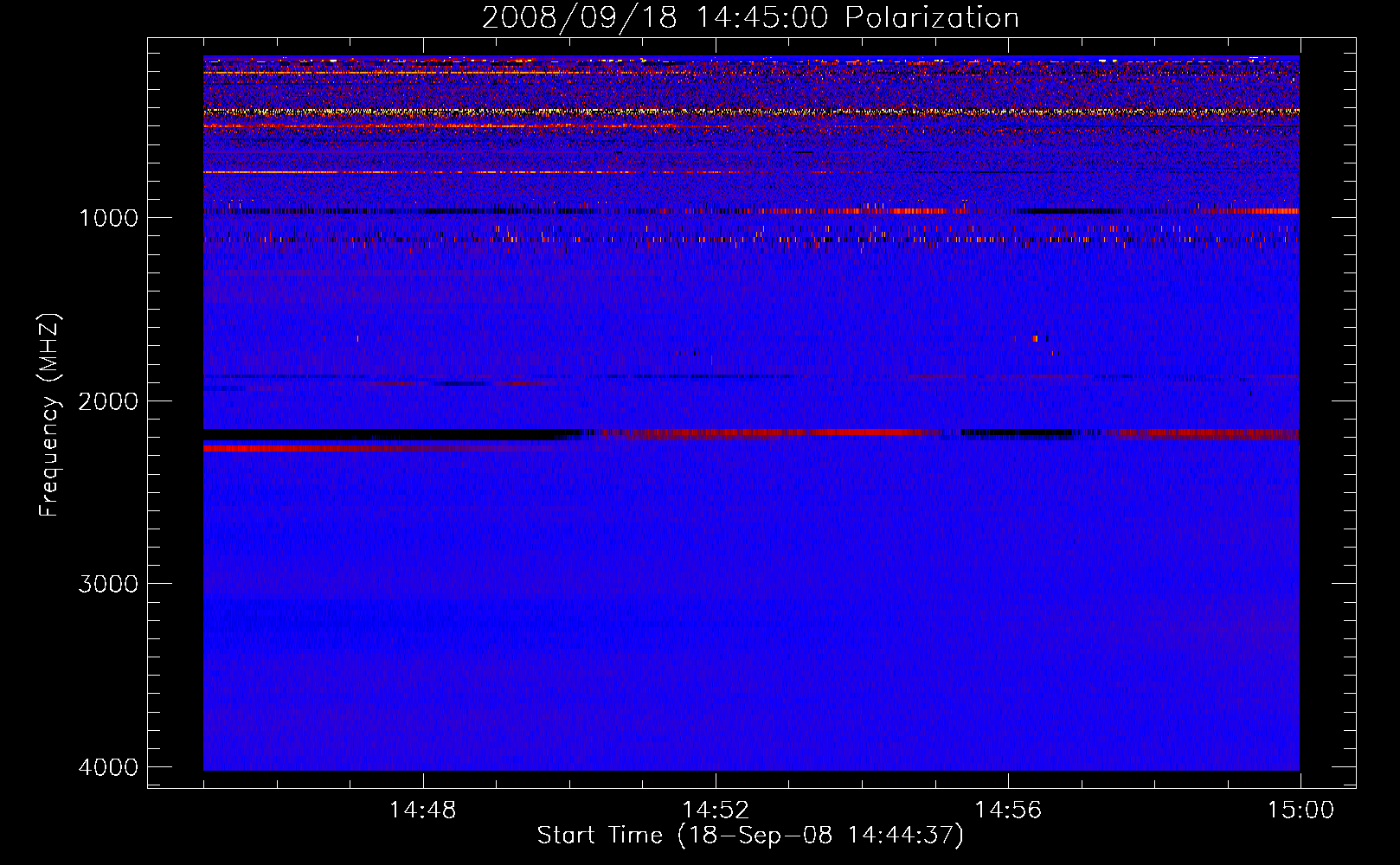This screenshot has height=865, width=1400.
Task: Click the bright orange spot near 14:56 at 1650 MHz
Action: (x=1035, y=339)
